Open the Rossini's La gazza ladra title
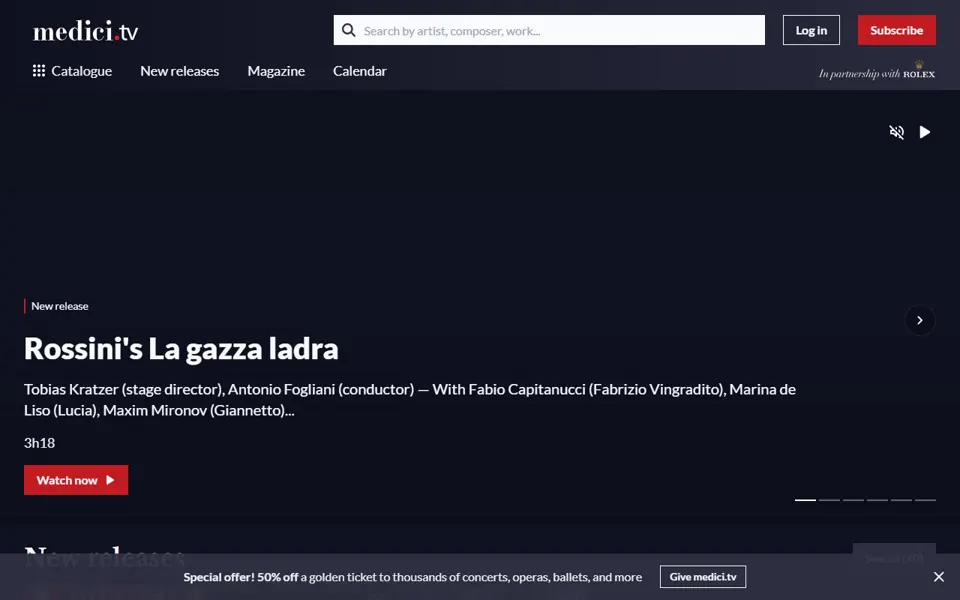Screen dimensions: 960x600 [x=181, y=348]
